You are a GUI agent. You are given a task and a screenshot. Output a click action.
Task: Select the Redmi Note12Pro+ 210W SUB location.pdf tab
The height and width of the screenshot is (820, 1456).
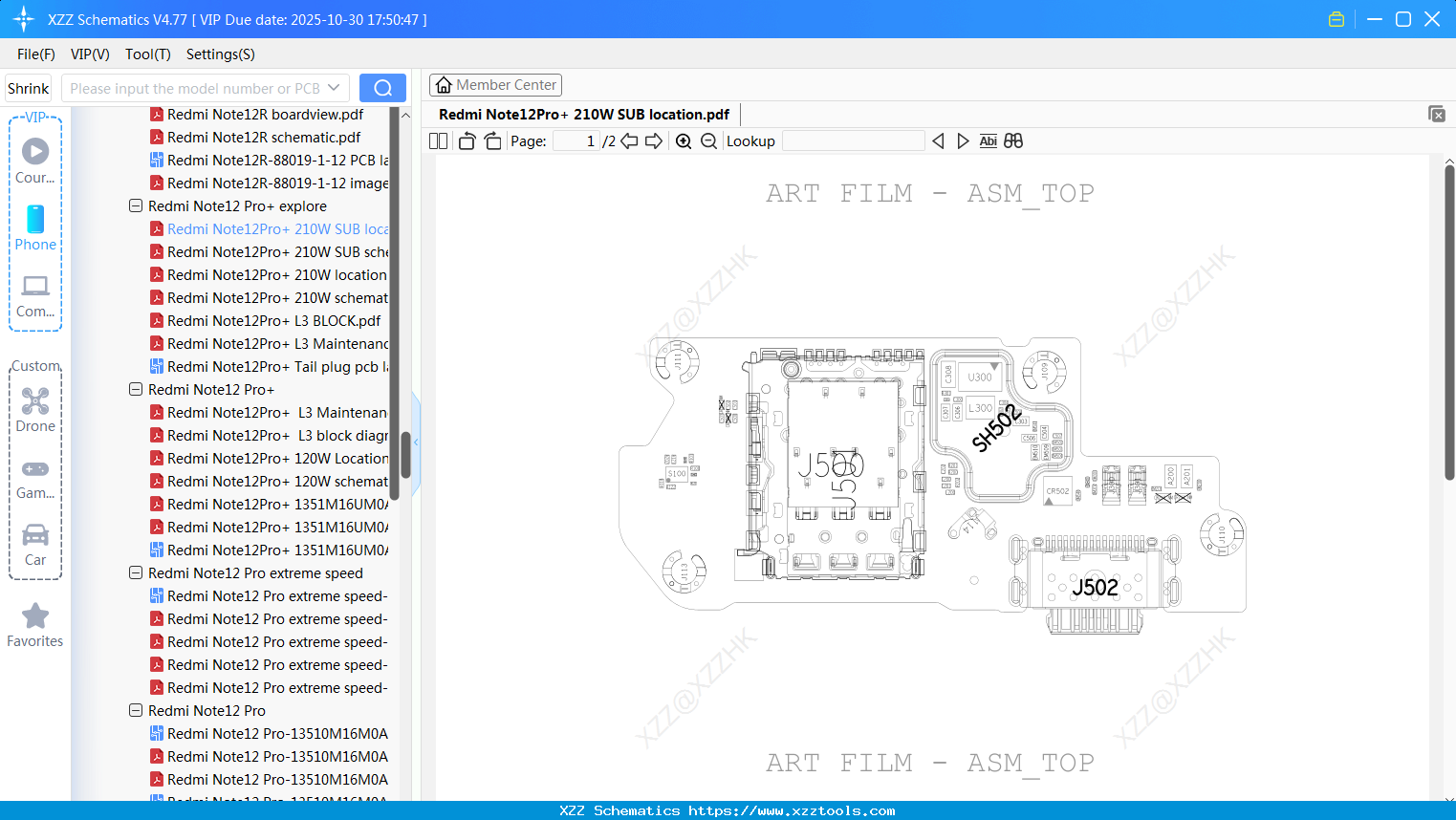(584, 115)
